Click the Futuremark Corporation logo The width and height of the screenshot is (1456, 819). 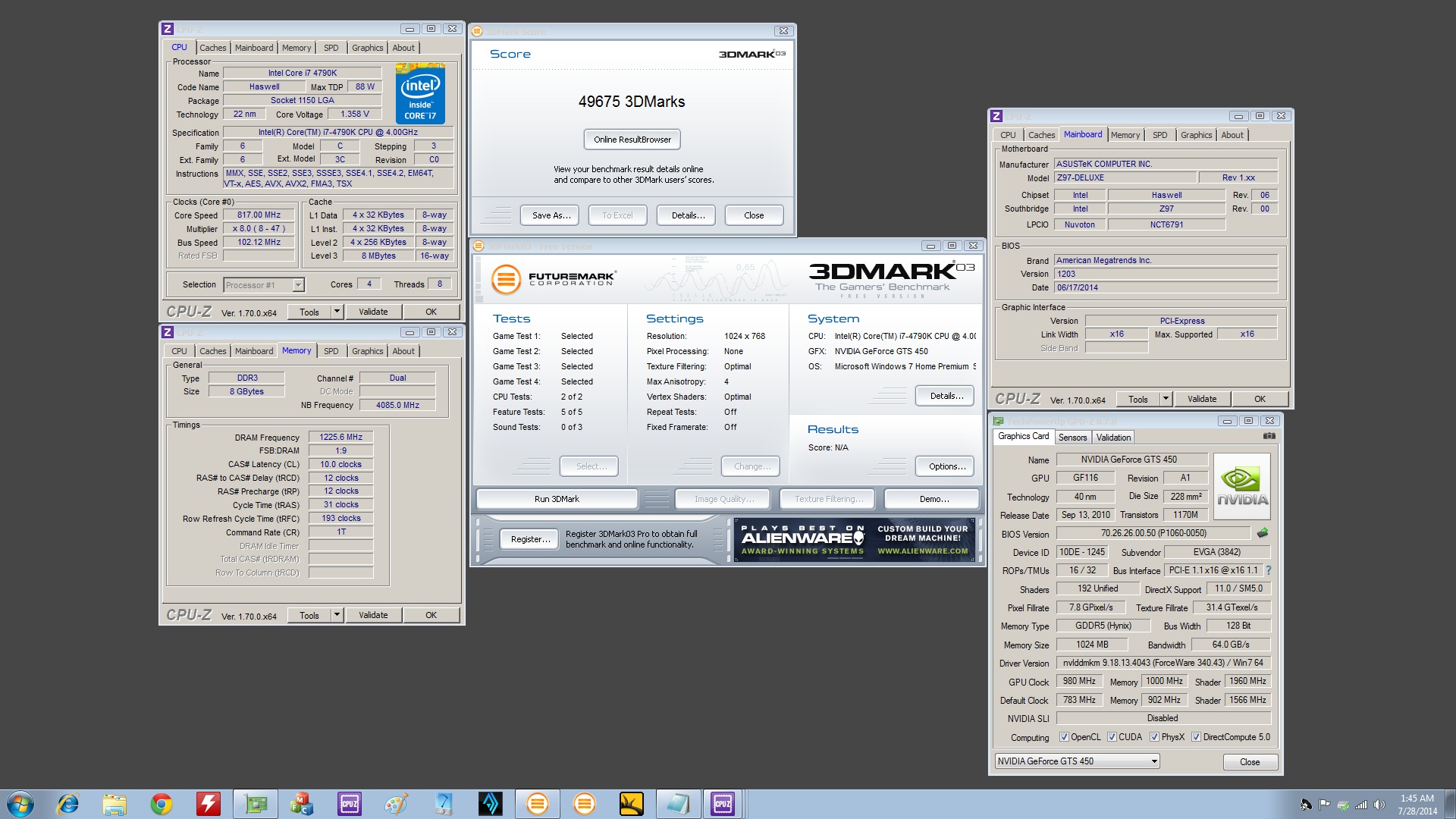[x=553, y=278]
